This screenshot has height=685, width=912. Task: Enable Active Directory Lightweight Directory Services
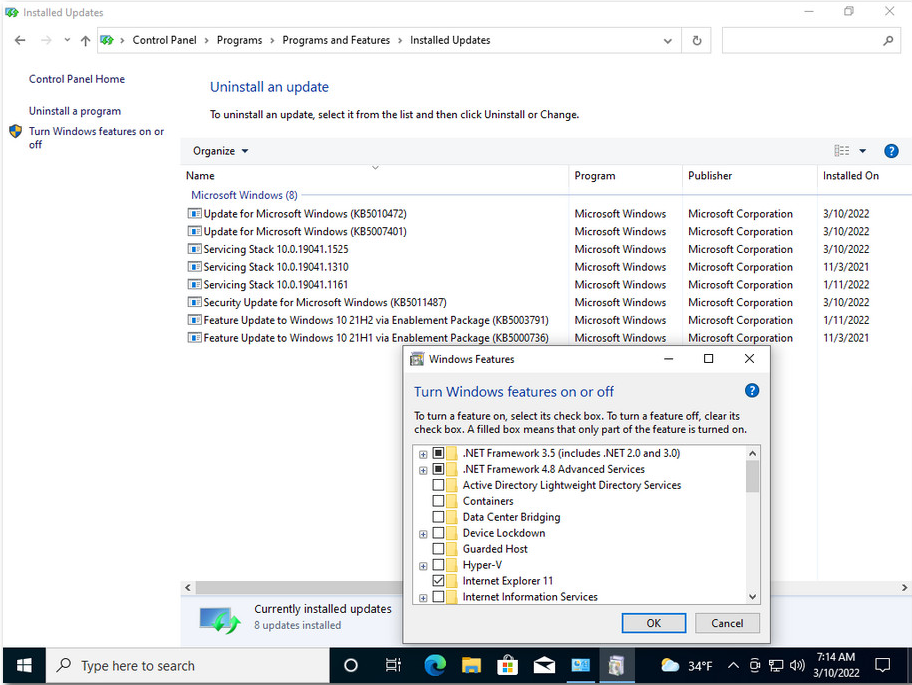tap(439, 485)
